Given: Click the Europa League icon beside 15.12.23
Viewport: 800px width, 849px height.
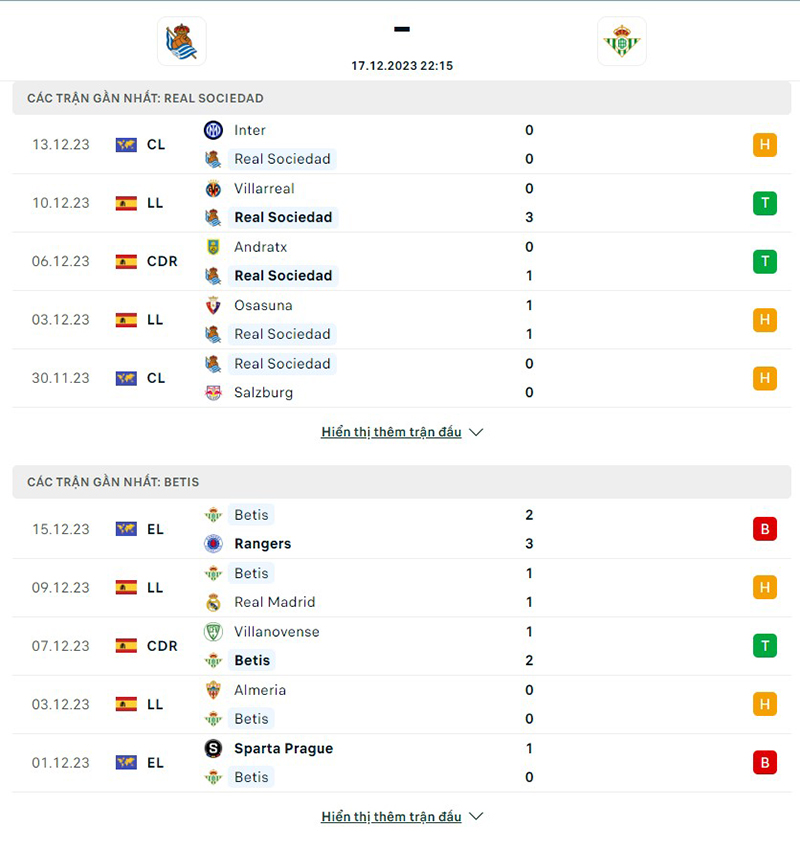Looking at the screenshot, I should 125,528.
